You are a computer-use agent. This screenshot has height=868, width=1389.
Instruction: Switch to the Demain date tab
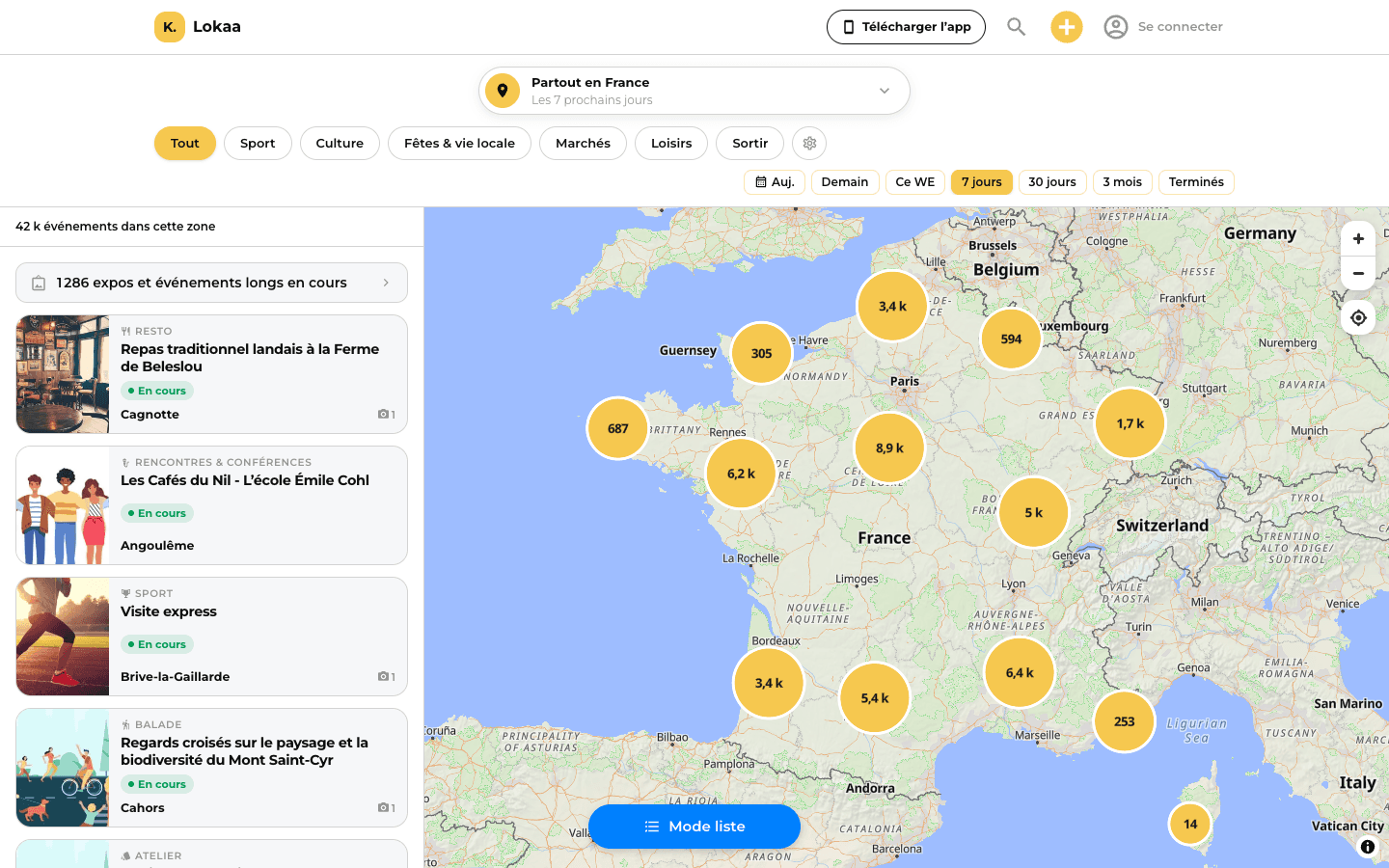pyautogui.click(x=845, y=182)
